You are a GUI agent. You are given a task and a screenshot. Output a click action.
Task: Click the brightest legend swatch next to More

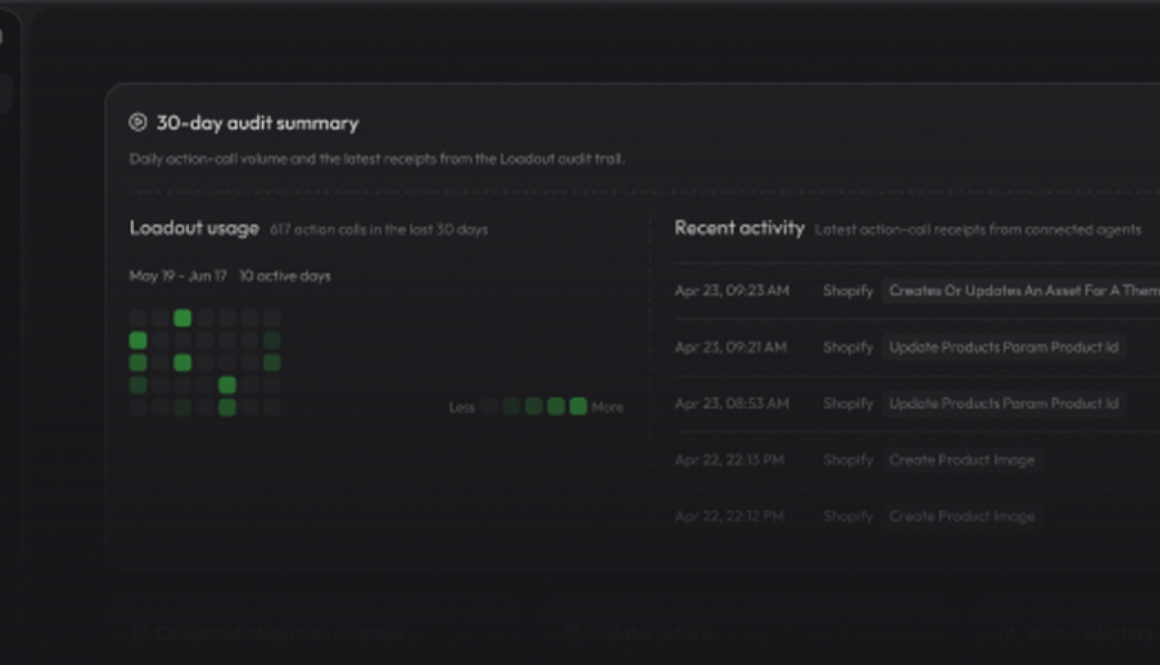(x=579, y=406)
